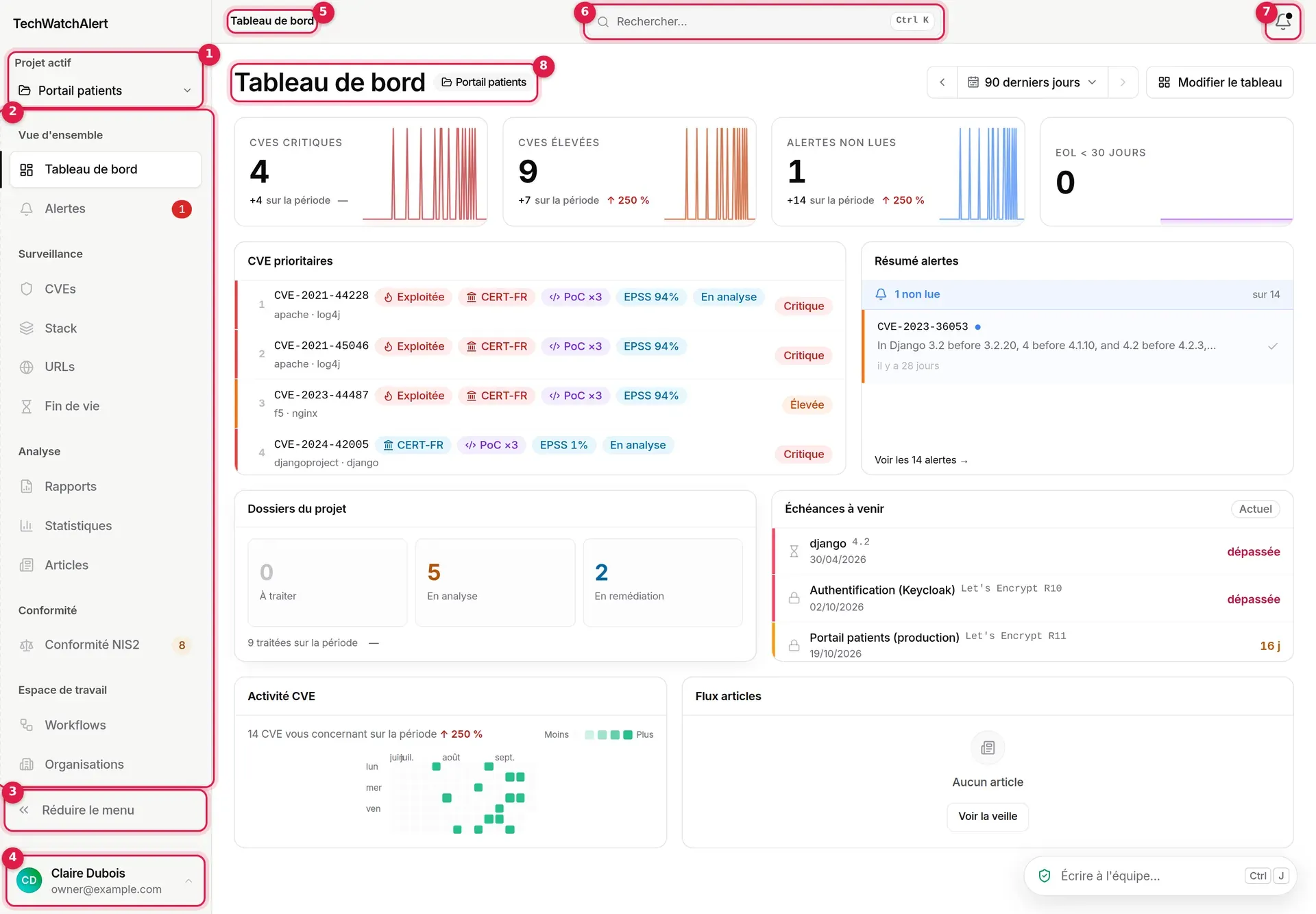
Task: Go to next period with right chevron
Action: [1123, 82]
